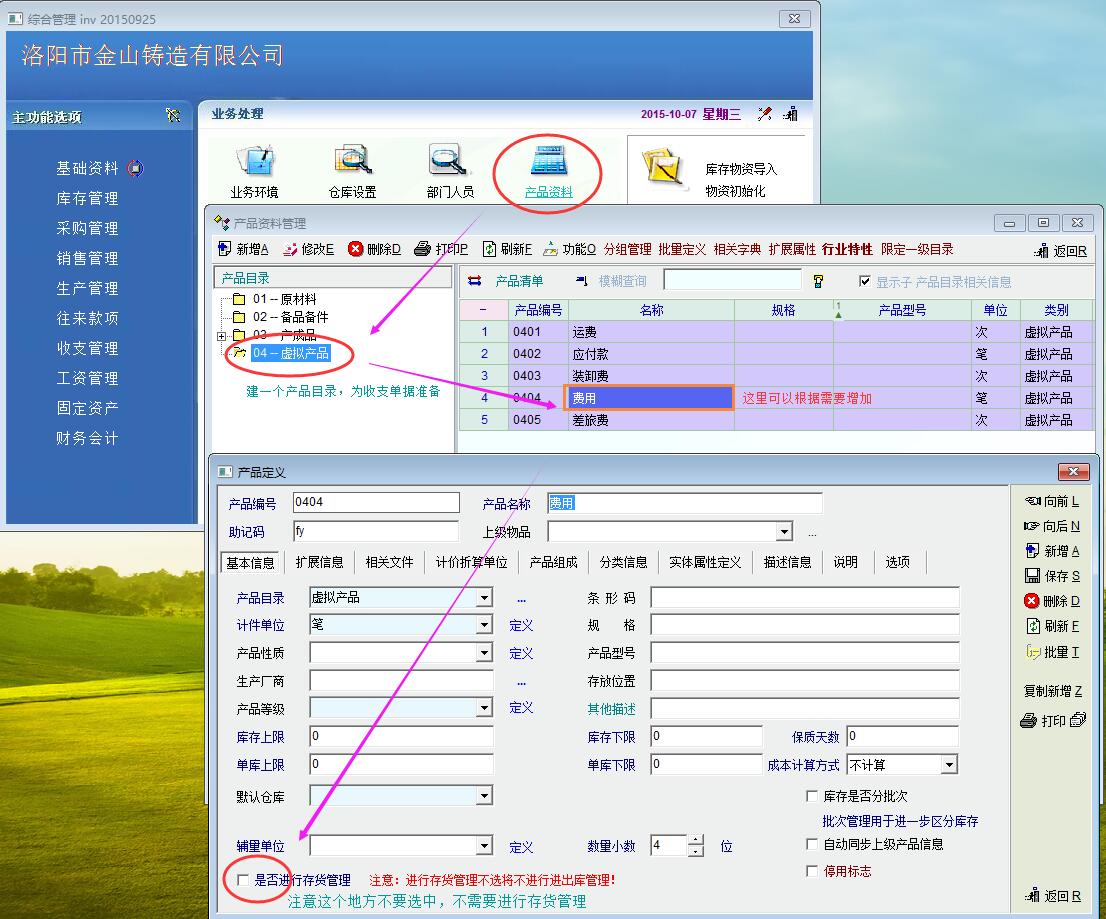The width and height of the screenshot is (1106, 919).
Task: Open the 部门人员 icon
Action: [x=449, y=160]
